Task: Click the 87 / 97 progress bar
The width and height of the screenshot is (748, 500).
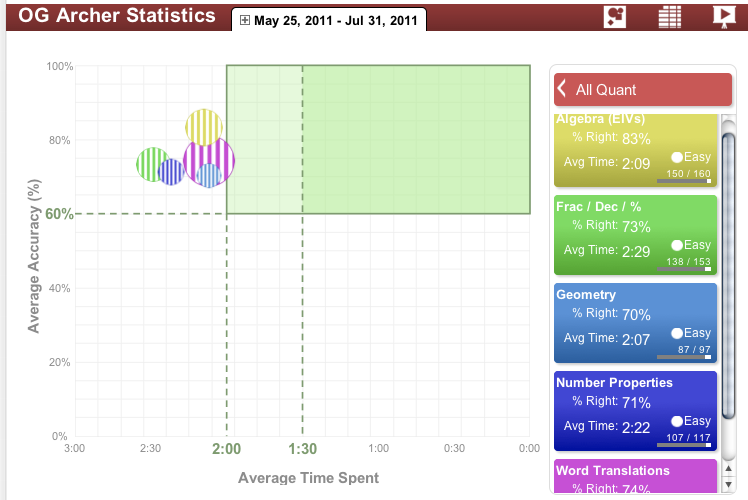Action: 684,357
